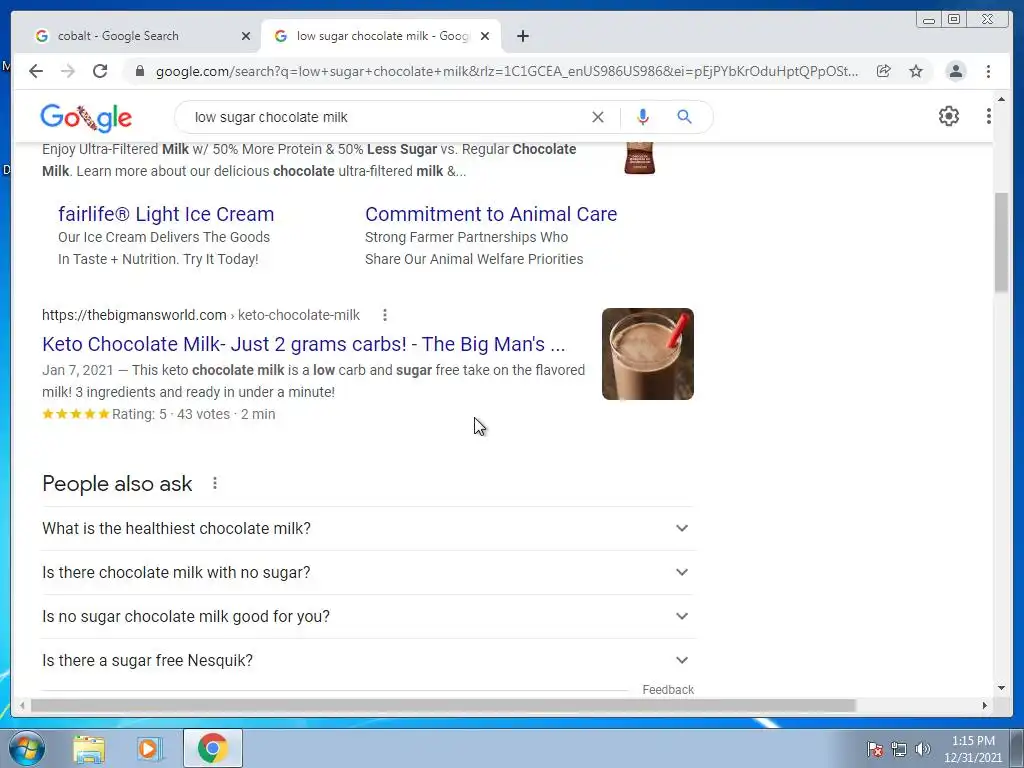Click the fairlife bottle ad thumbnail

click(639, 158)
